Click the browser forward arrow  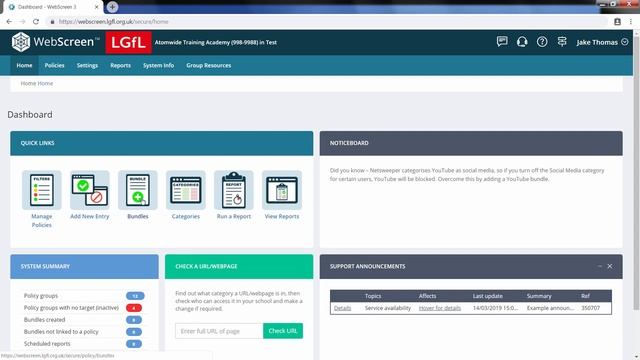click(22, 22)
